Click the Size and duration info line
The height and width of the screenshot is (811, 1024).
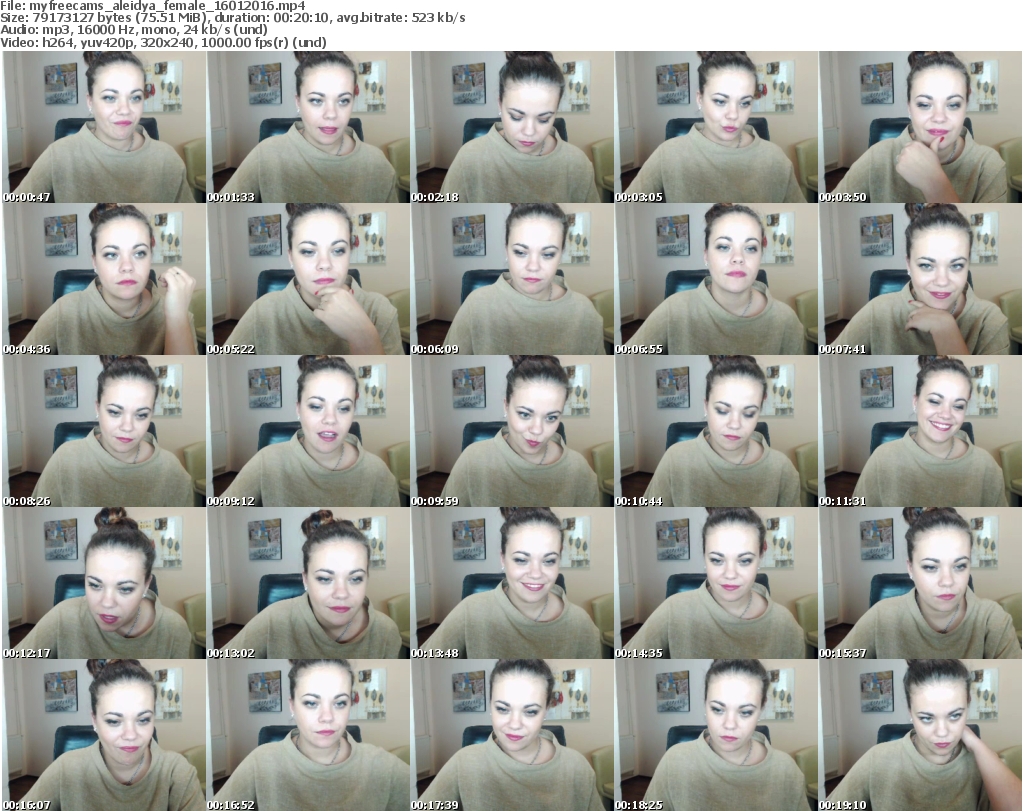(x=233, y=18)
